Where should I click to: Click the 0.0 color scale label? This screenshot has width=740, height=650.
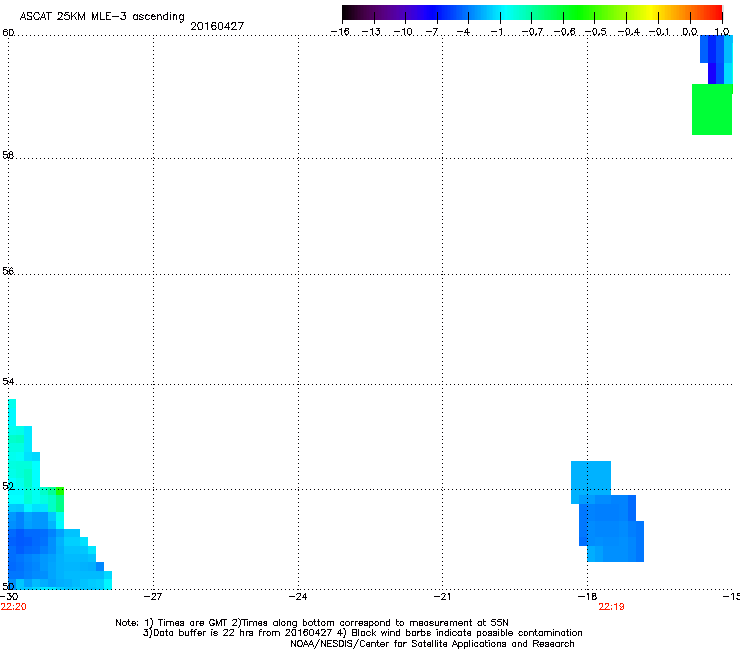(x=690, y=32)
